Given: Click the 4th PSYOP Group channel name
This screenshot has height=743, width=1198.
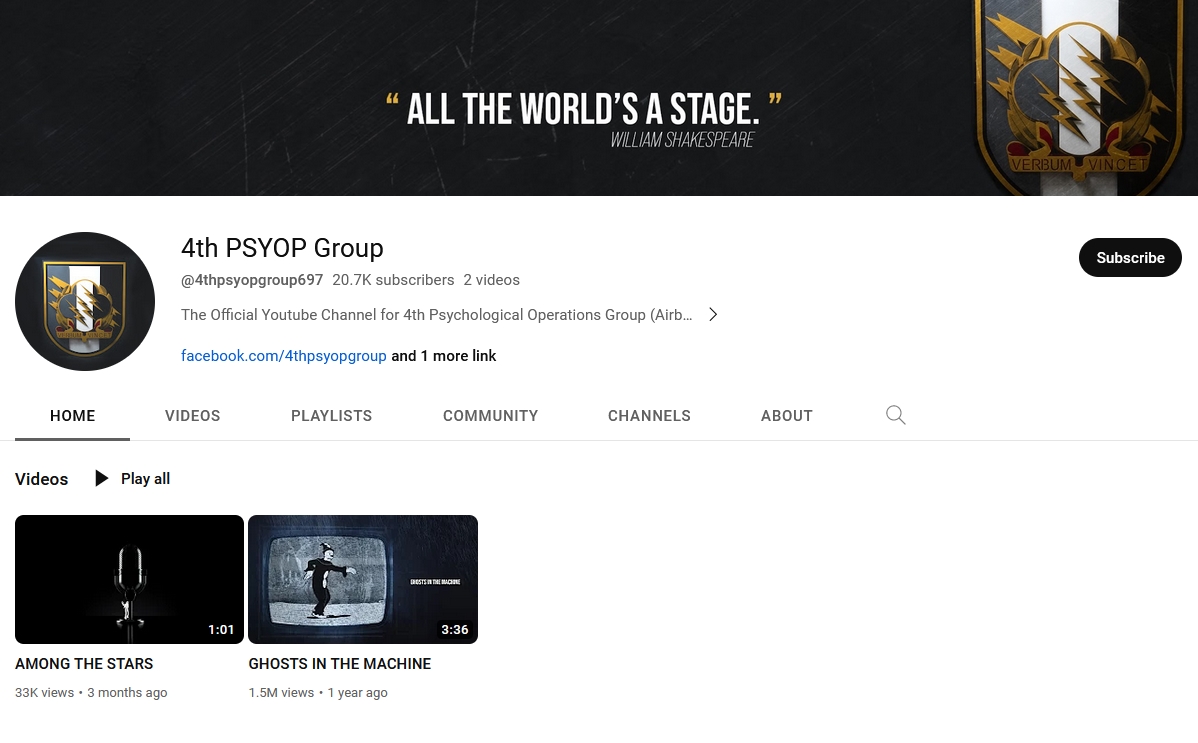Looking at the screenshot, I should pos(282,248).
